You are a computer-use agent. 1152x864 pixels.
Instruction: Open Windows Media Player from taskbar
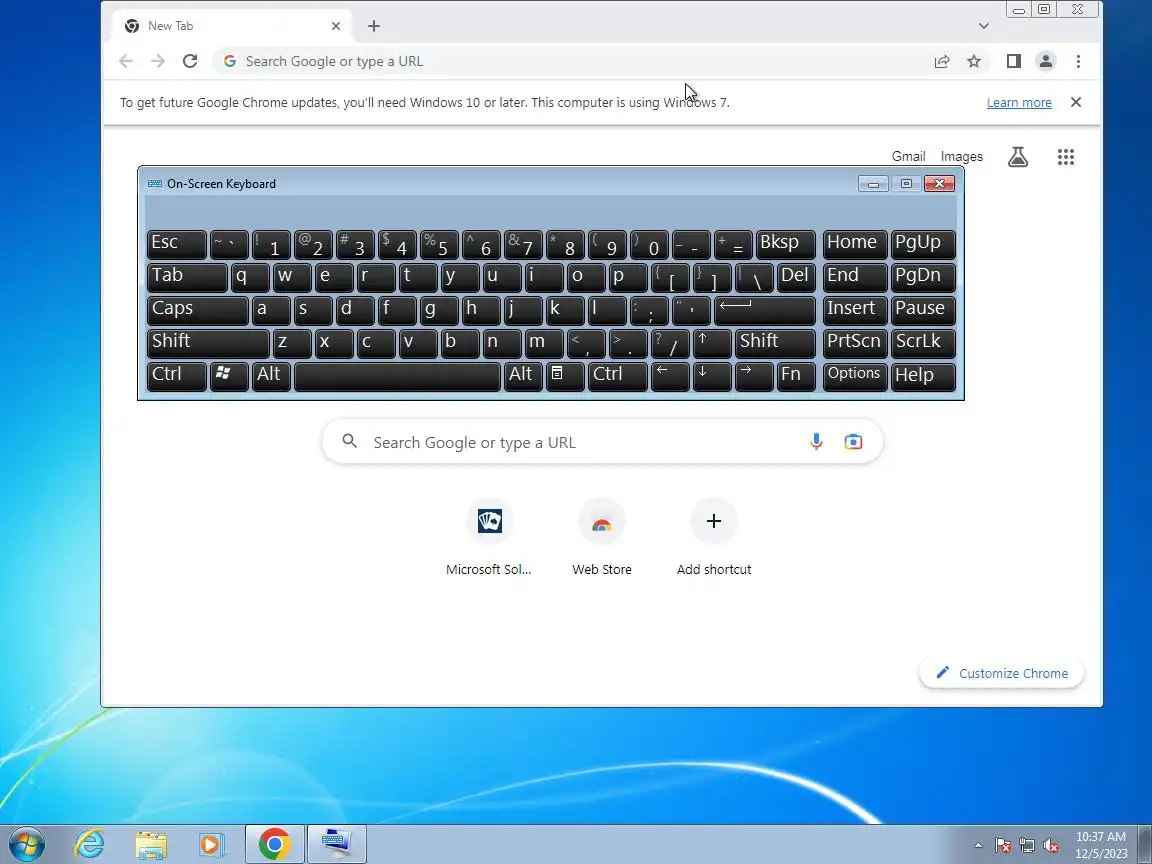pos(212,844)
